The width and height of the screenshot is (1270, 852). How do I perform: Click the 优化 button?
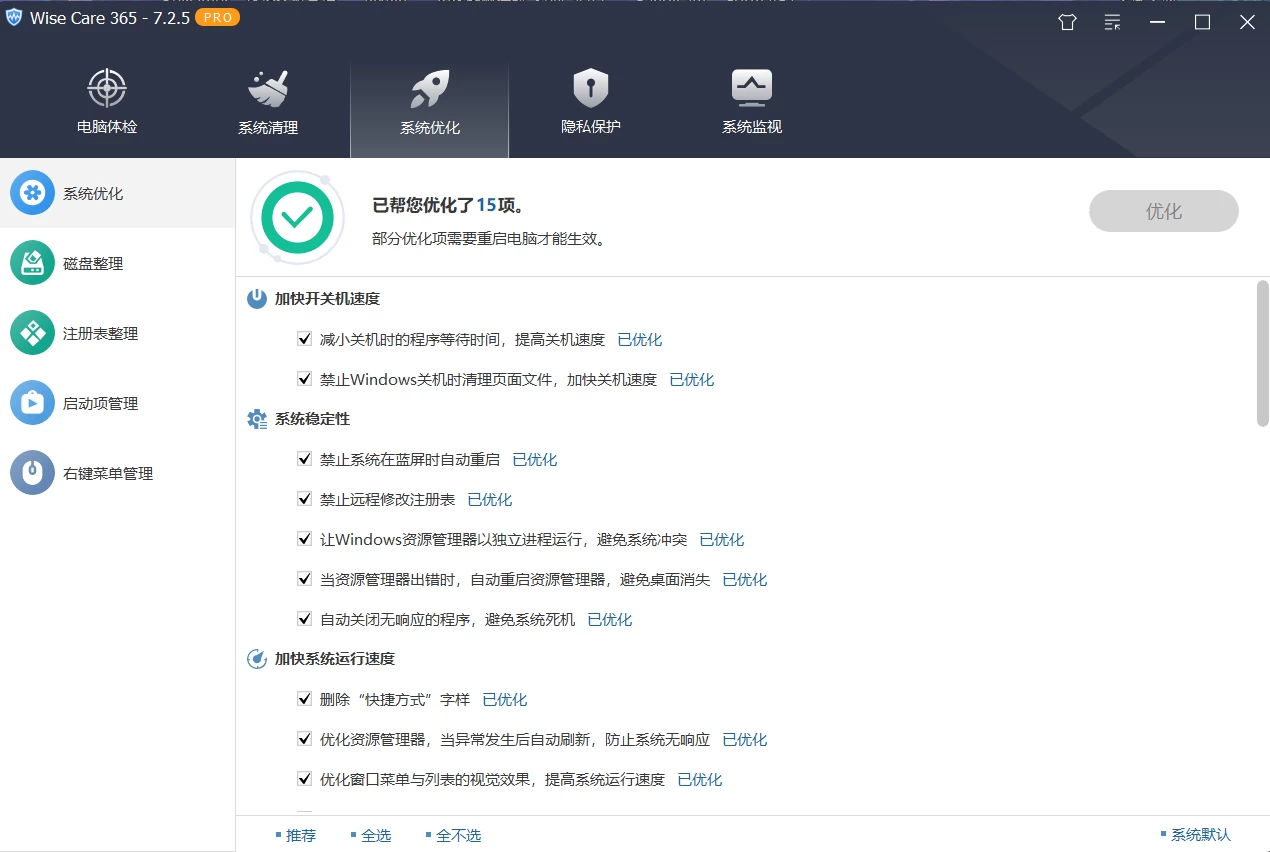[1163, 211]
